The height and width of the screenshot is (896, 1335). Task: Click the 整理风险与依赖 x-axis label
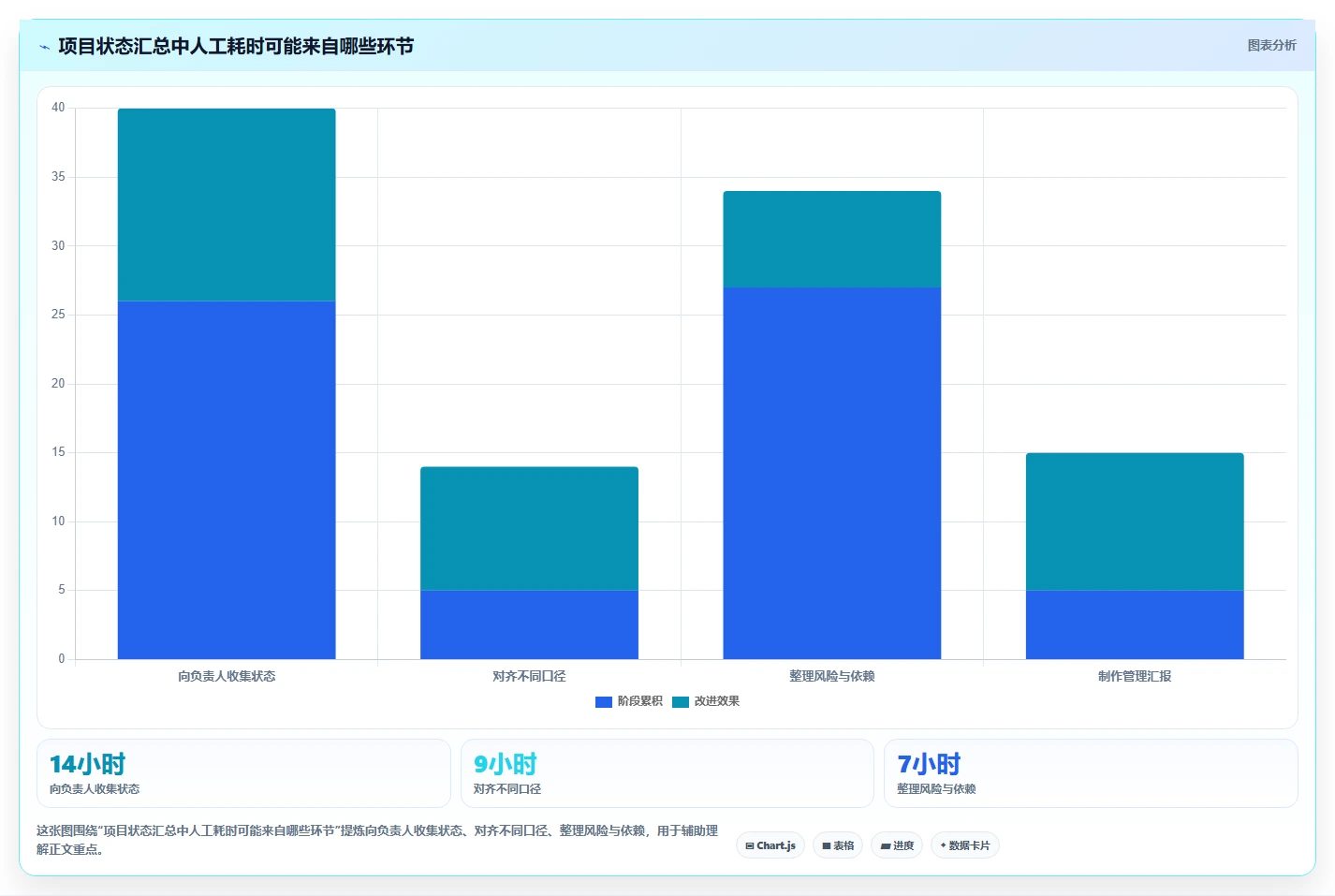point(832,676)
